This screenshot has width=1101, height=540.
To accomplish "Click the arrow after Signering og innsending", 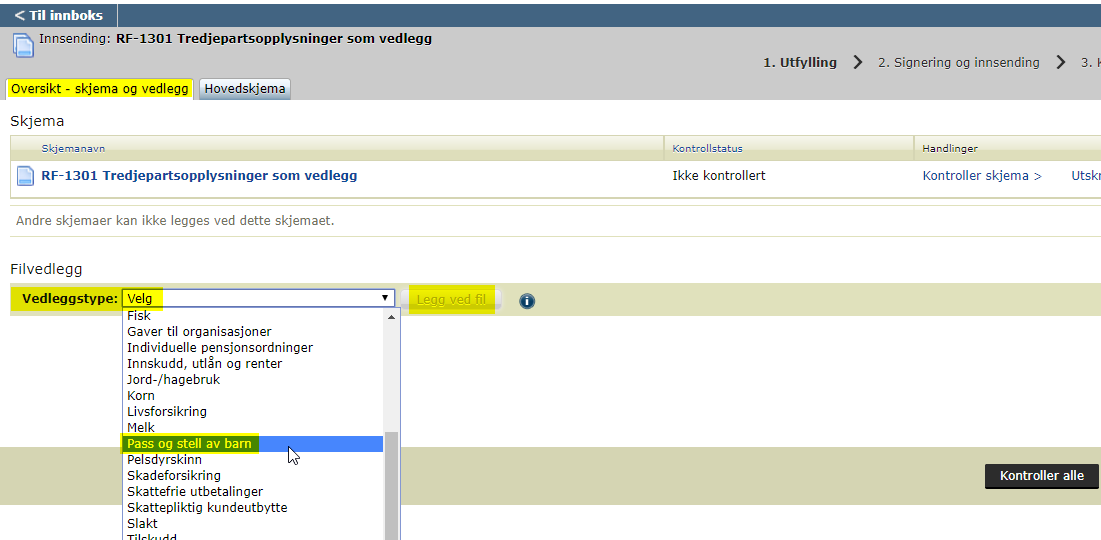I will click(x=1060, y=62).
